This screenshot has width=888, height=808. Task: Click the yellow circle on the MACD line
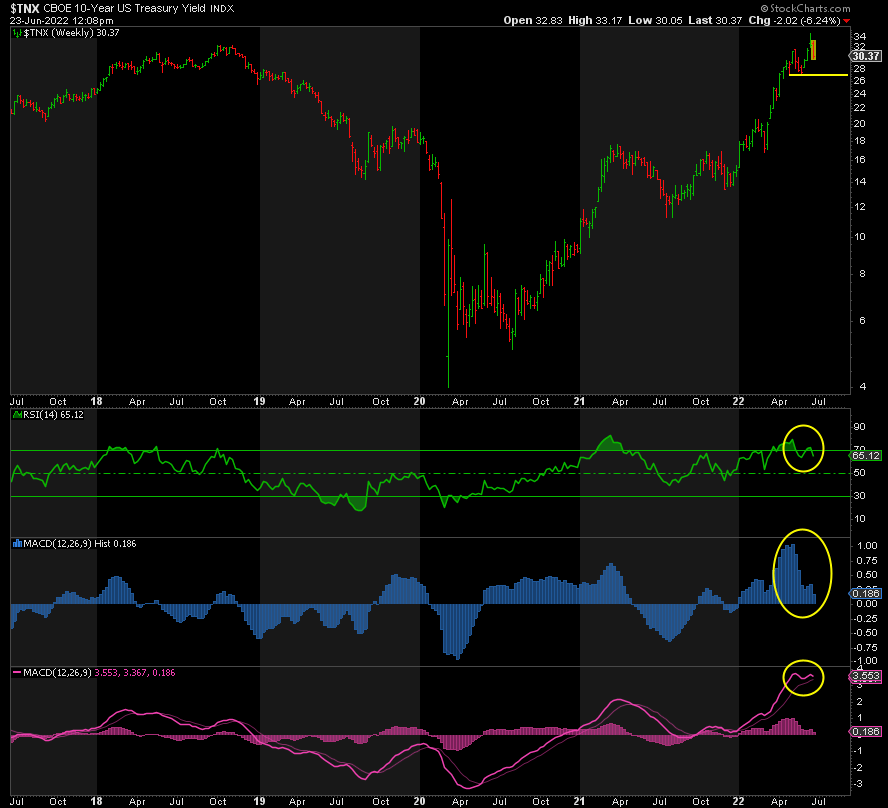(x=803, y=678)
